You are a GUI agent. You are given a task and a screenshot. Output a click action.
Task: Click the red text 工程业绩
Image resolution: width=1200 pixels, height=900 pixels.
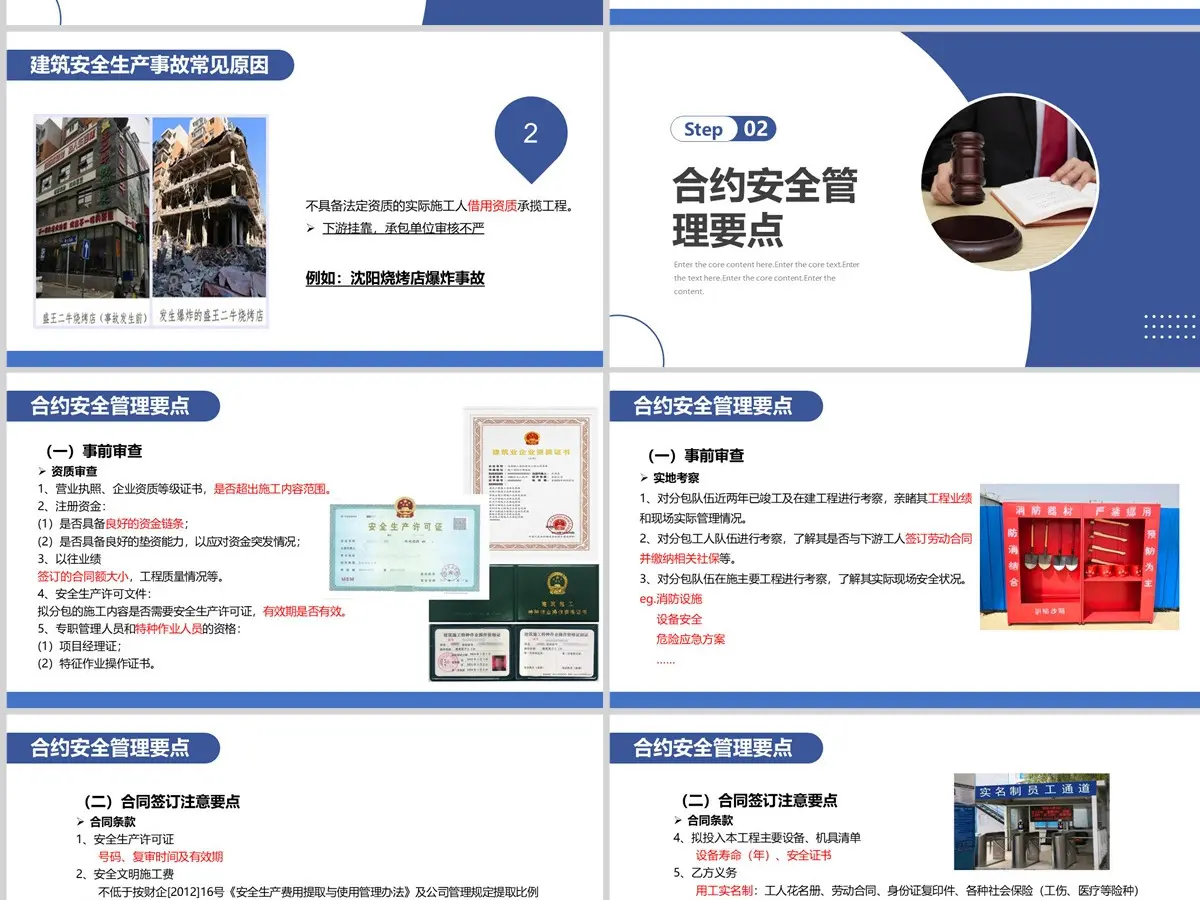click(x=950, y=498)
